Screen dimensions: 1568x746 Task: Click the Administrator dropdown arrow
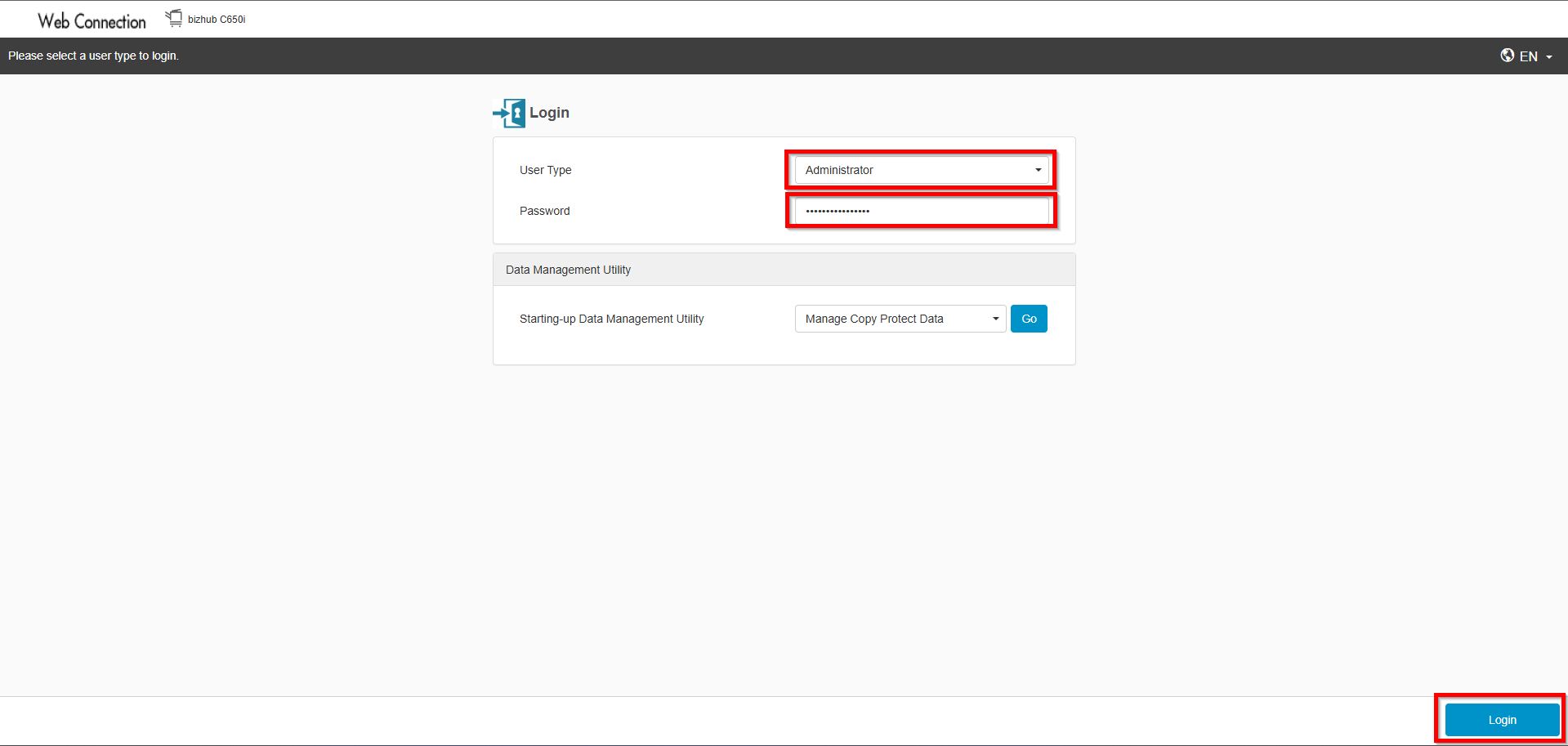[x=1038, y=170]
